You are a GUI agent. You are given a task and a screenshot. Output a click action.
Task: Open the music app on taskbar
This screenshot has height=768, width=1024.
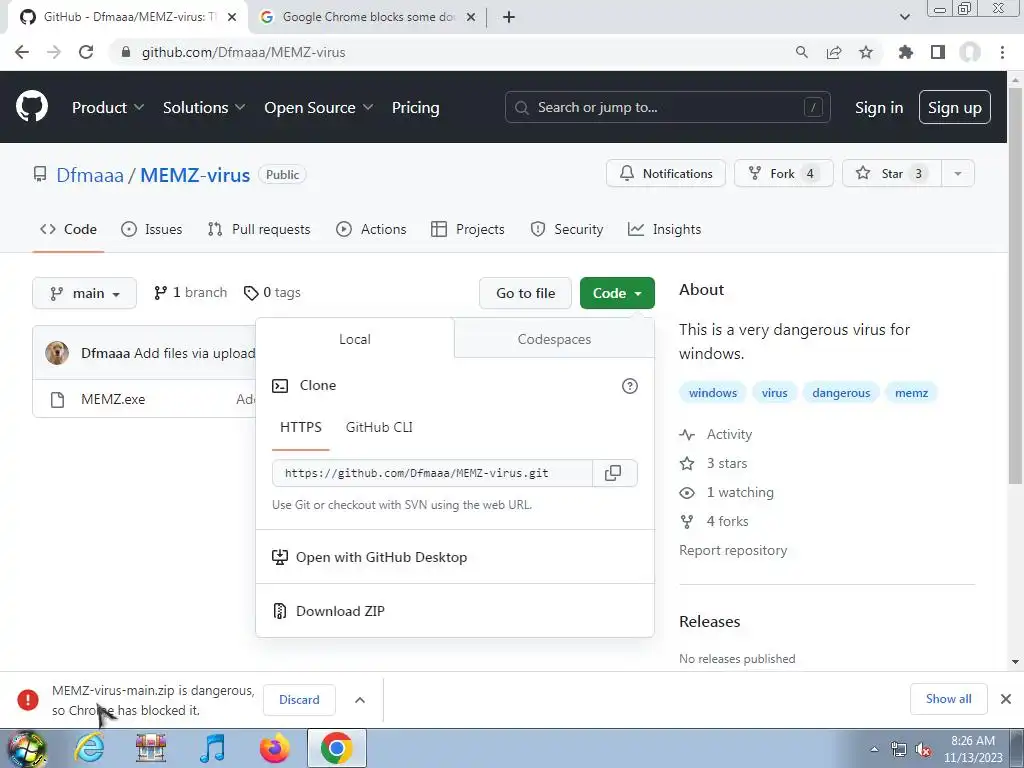tap(212, 748)
